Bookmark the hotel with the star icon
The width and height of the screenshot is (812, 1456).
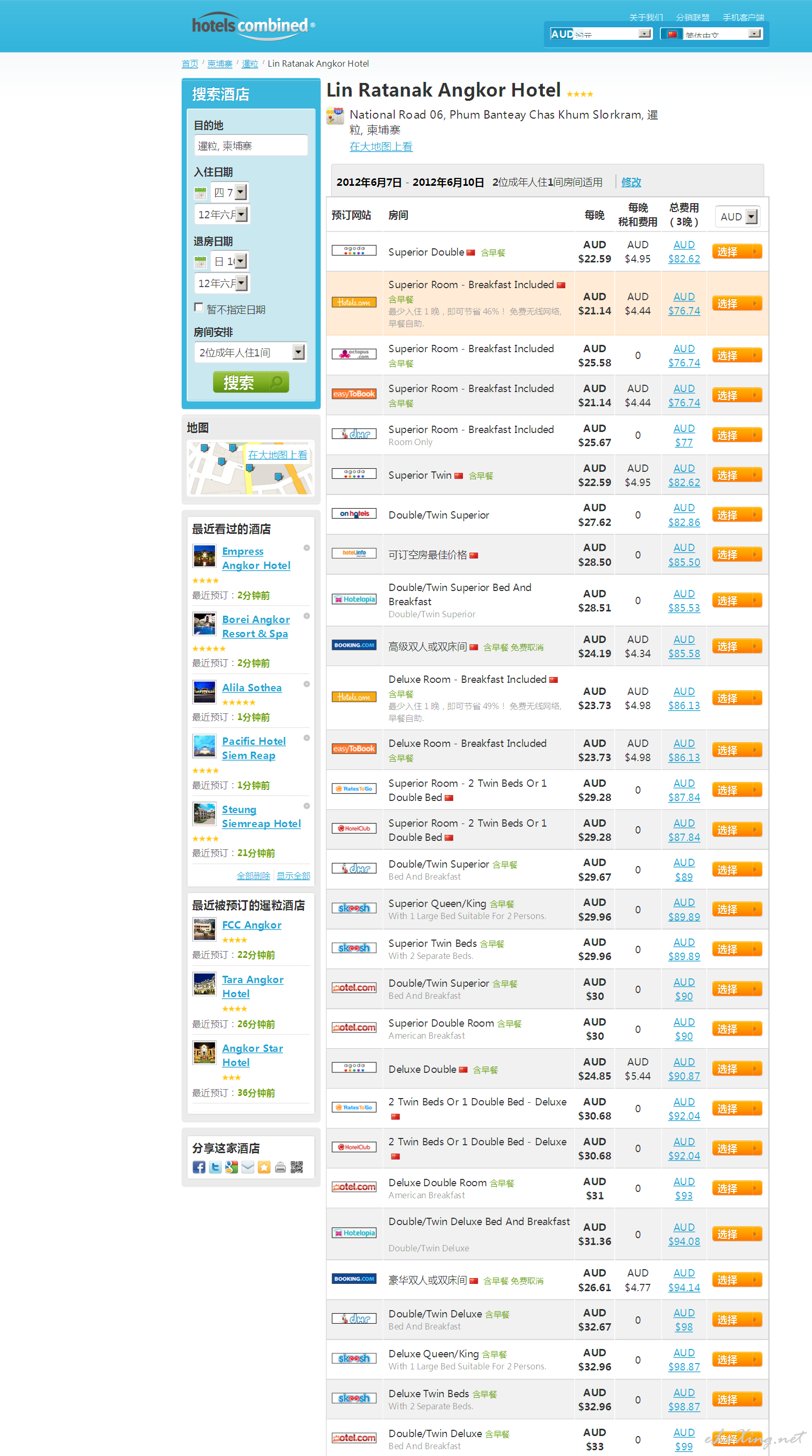[x=264, y=1167]
